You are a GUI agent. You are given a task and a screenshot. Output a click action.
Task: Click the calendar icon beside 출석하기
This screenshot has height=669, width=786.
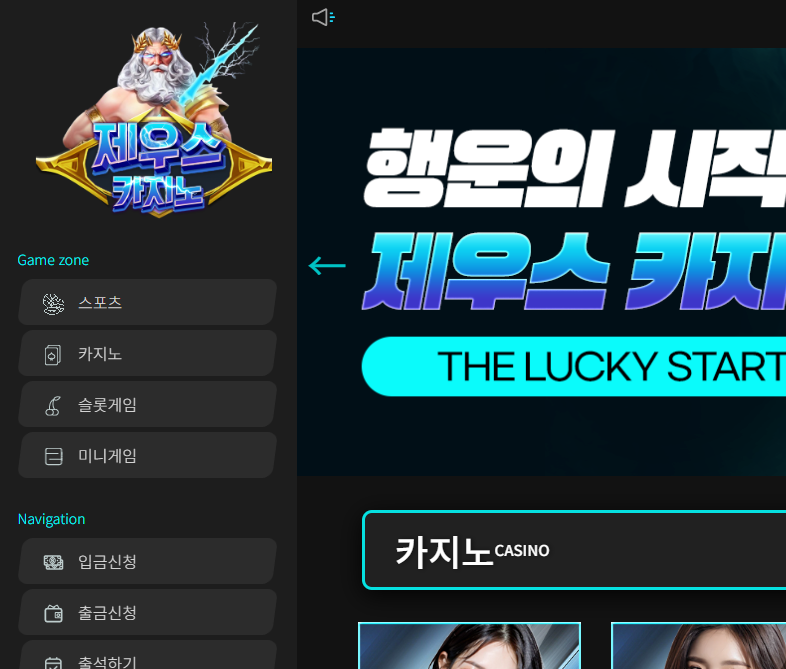[x=53, y=662]
